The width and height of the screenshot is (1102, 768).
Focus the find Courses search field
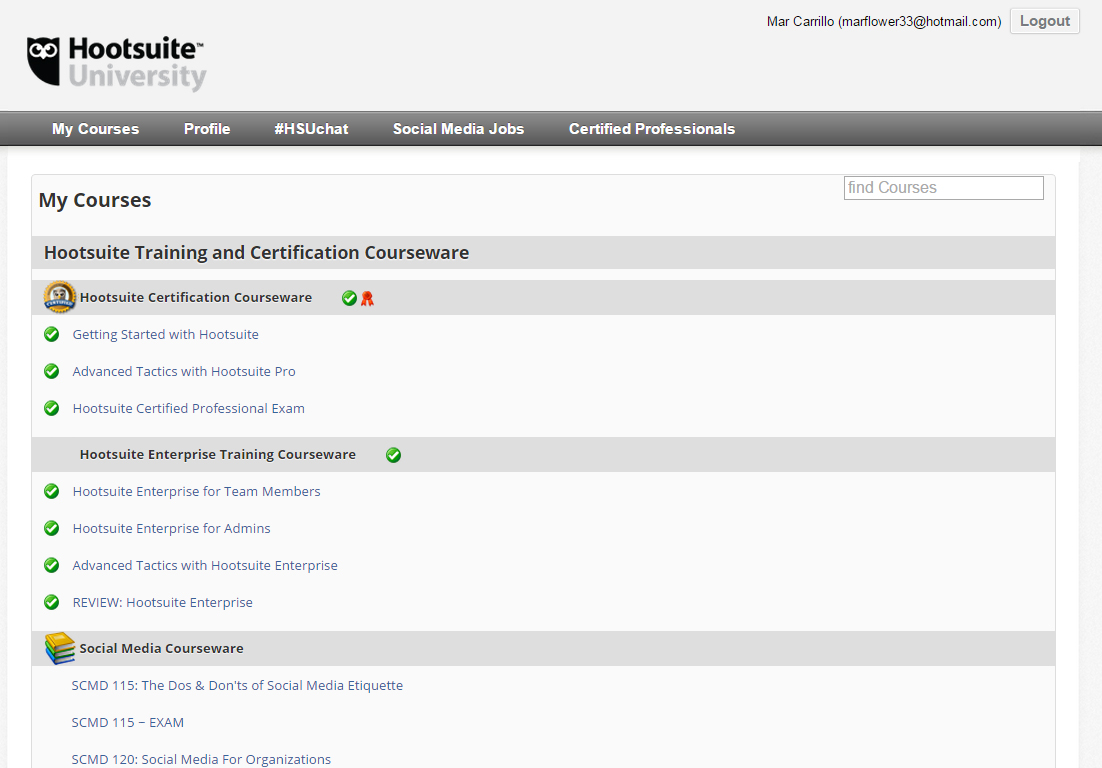pyautogui.click(x=943, y=188)
